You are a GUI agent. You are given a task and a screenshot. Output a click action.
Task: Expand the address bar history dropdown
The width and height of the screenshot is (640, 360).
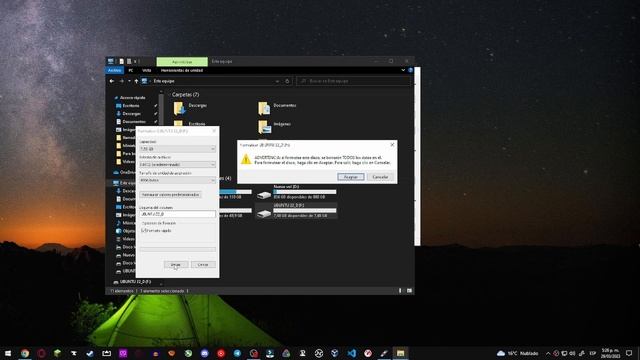[277, 81]
